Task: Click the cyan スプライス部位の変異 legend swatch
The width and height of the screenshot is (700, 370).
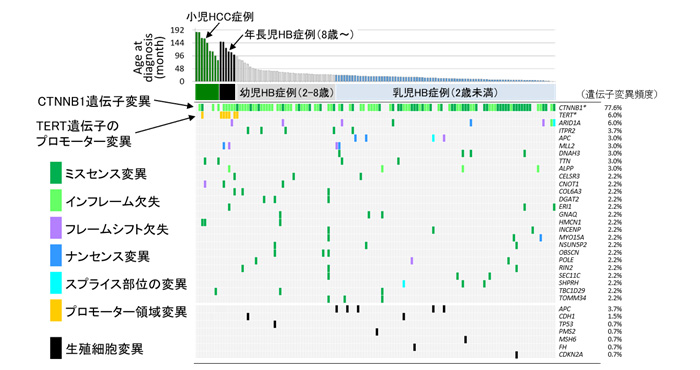Action: pyautogui.click(x=55, y=283)
